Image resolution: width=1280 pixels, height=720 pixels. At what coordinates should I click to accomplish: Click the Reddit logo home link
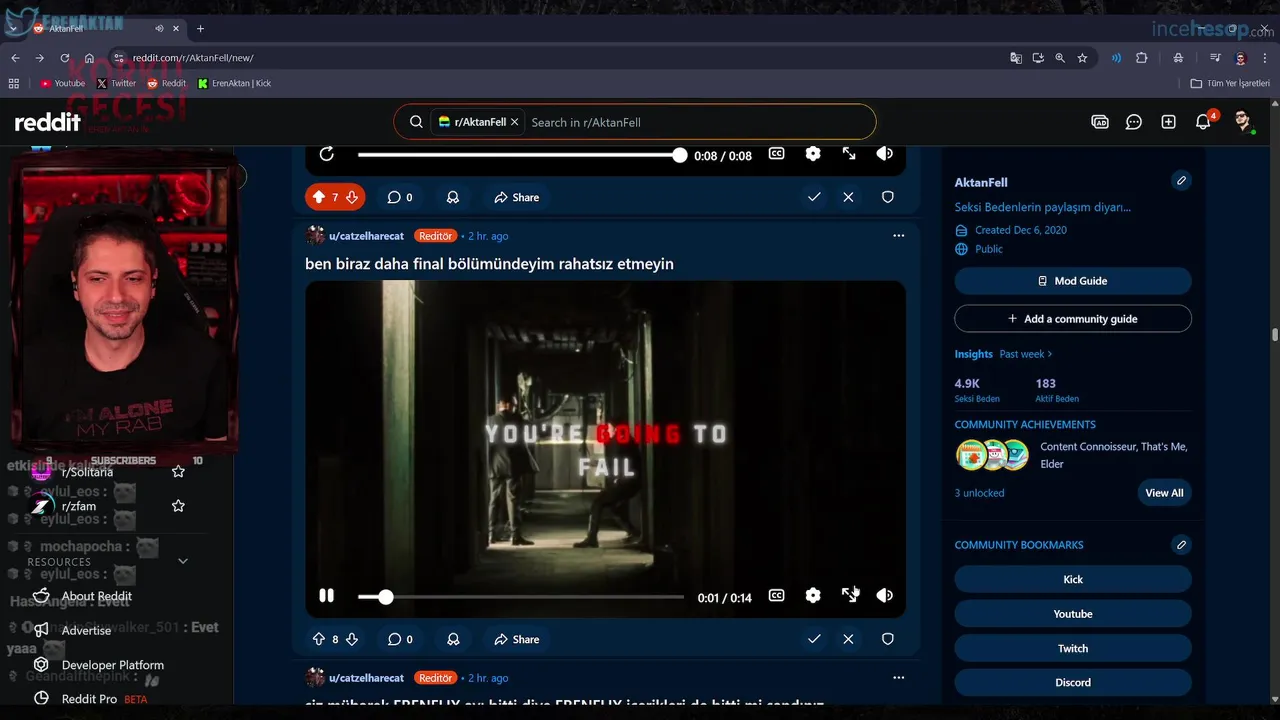click(47, 122)
